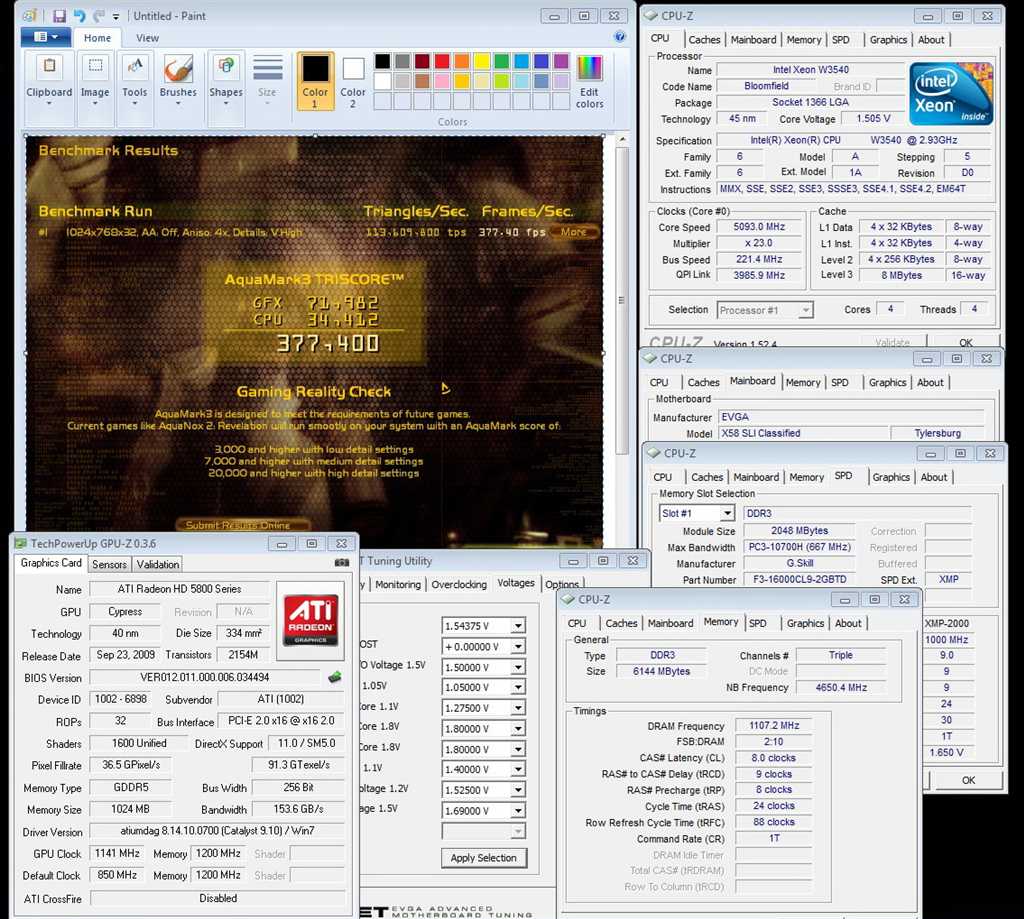
Task: Click the Paint palette icon in title bar
Action: 31,16
